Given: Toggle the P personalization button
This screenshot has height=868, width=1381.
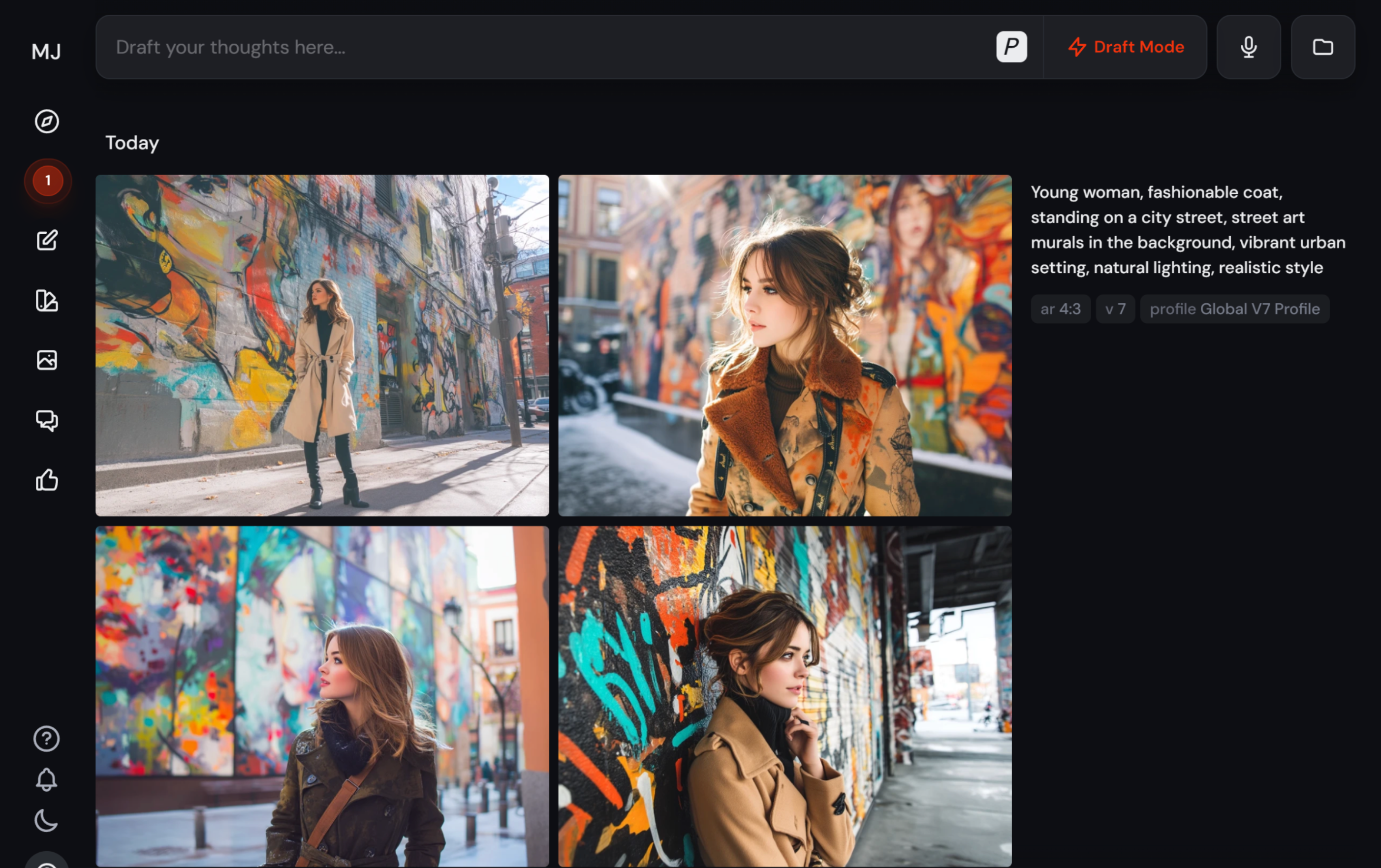Looking at the screenshot, I should point(1011,47).
